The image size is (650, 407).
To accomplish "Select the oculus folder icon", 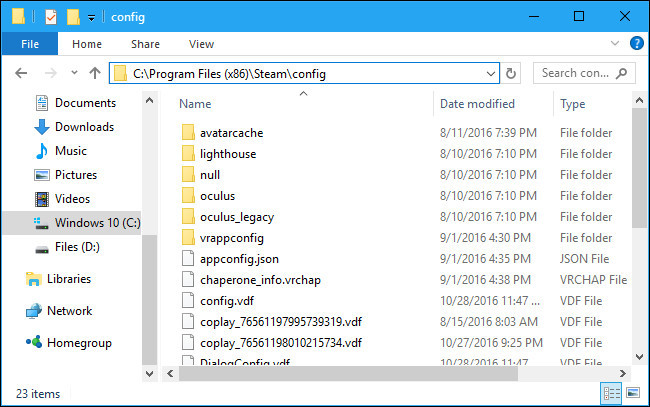I will [188, 196].
